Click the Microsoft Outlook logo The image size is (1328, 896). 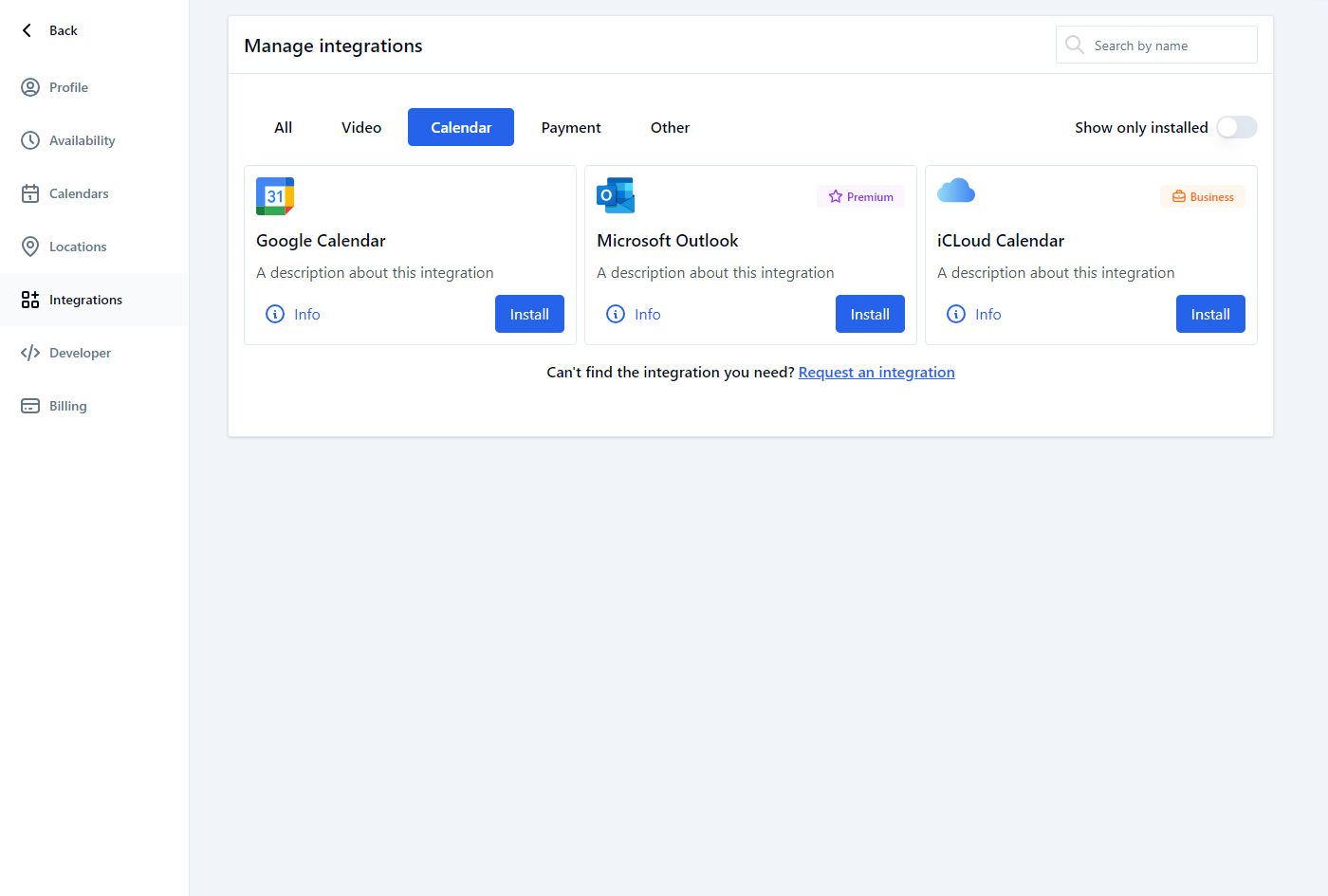(616, 195)
